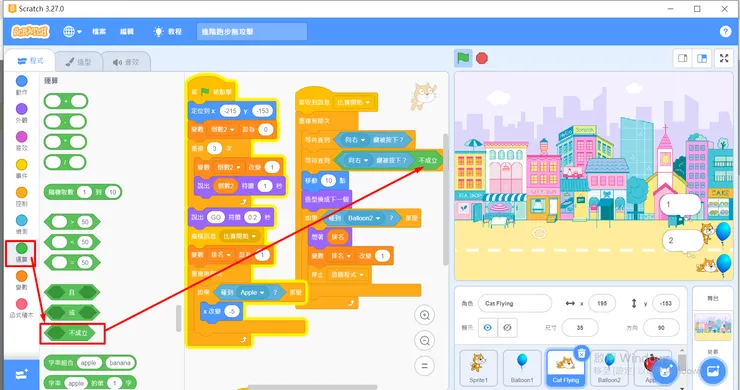Click the greater-than 50 block
This screenshot has height=390, width=740.
72,222
